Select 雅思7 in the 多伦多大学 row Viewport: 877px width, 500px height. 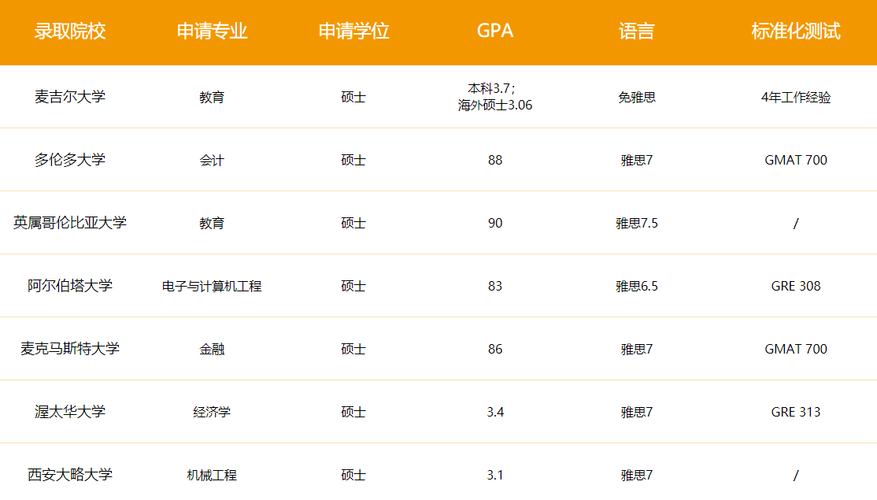click(636, 161)
